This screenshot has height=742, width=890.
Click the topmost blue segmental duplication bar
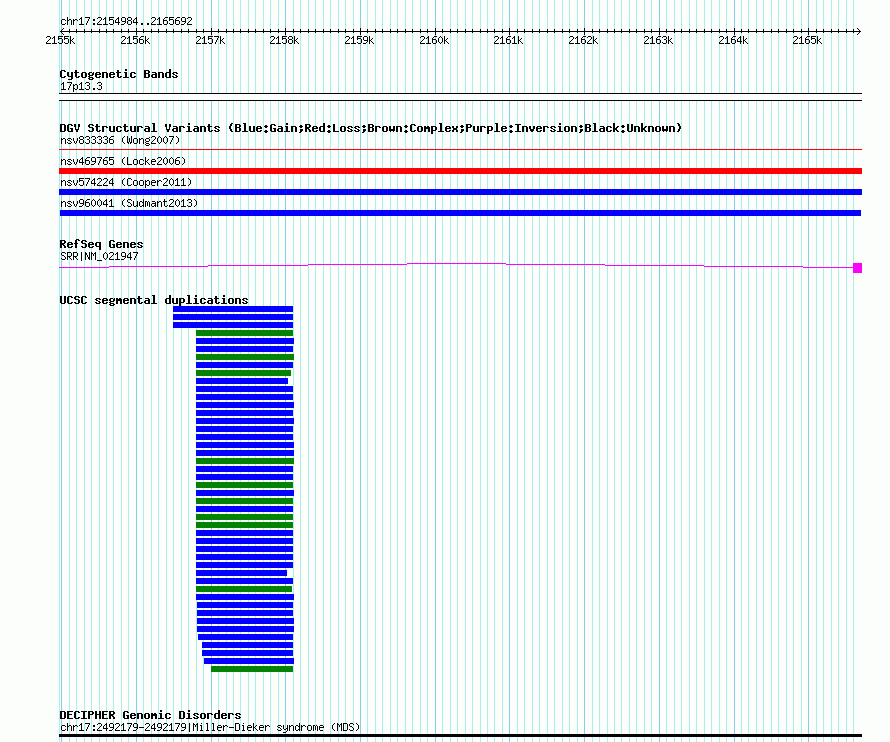[x=233, y=309]
